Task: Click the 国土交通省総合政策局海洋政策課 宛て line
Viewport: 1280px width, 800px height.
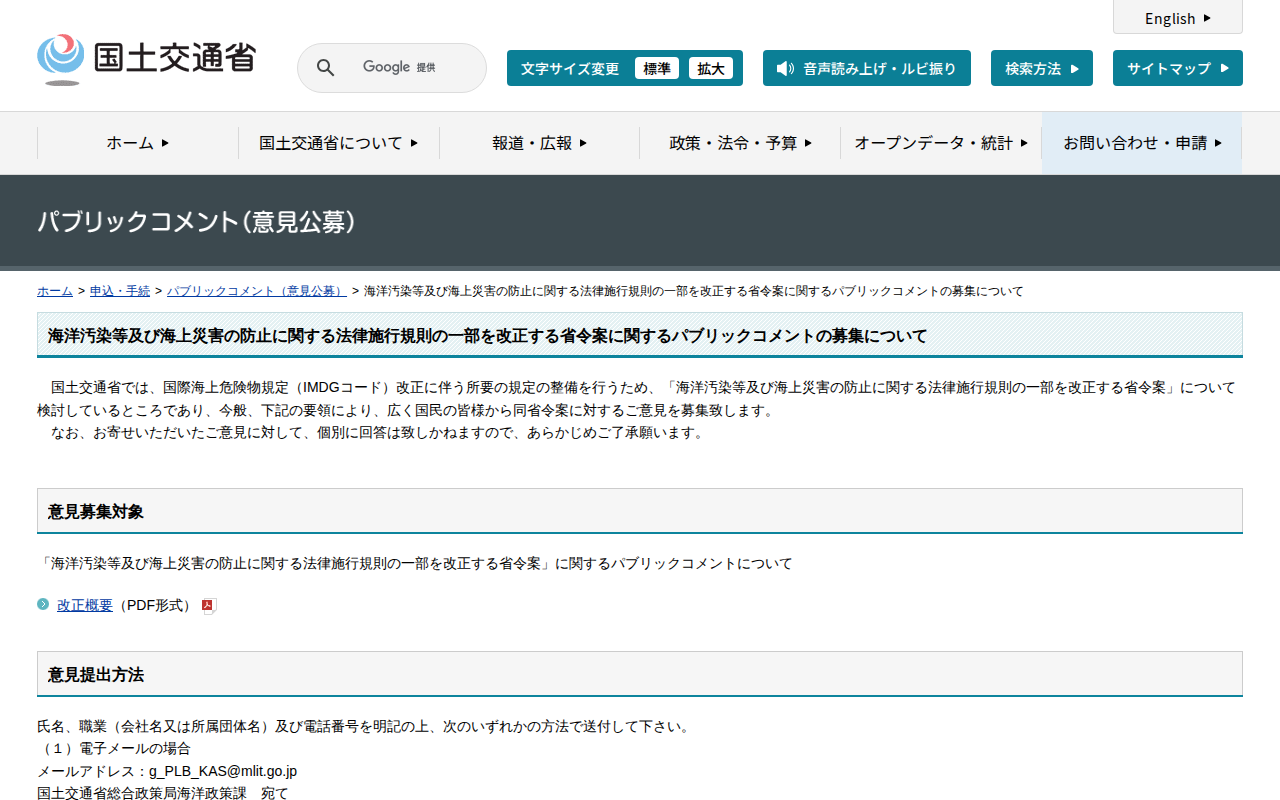Action: pyautogui.click(x=163, y=793)
